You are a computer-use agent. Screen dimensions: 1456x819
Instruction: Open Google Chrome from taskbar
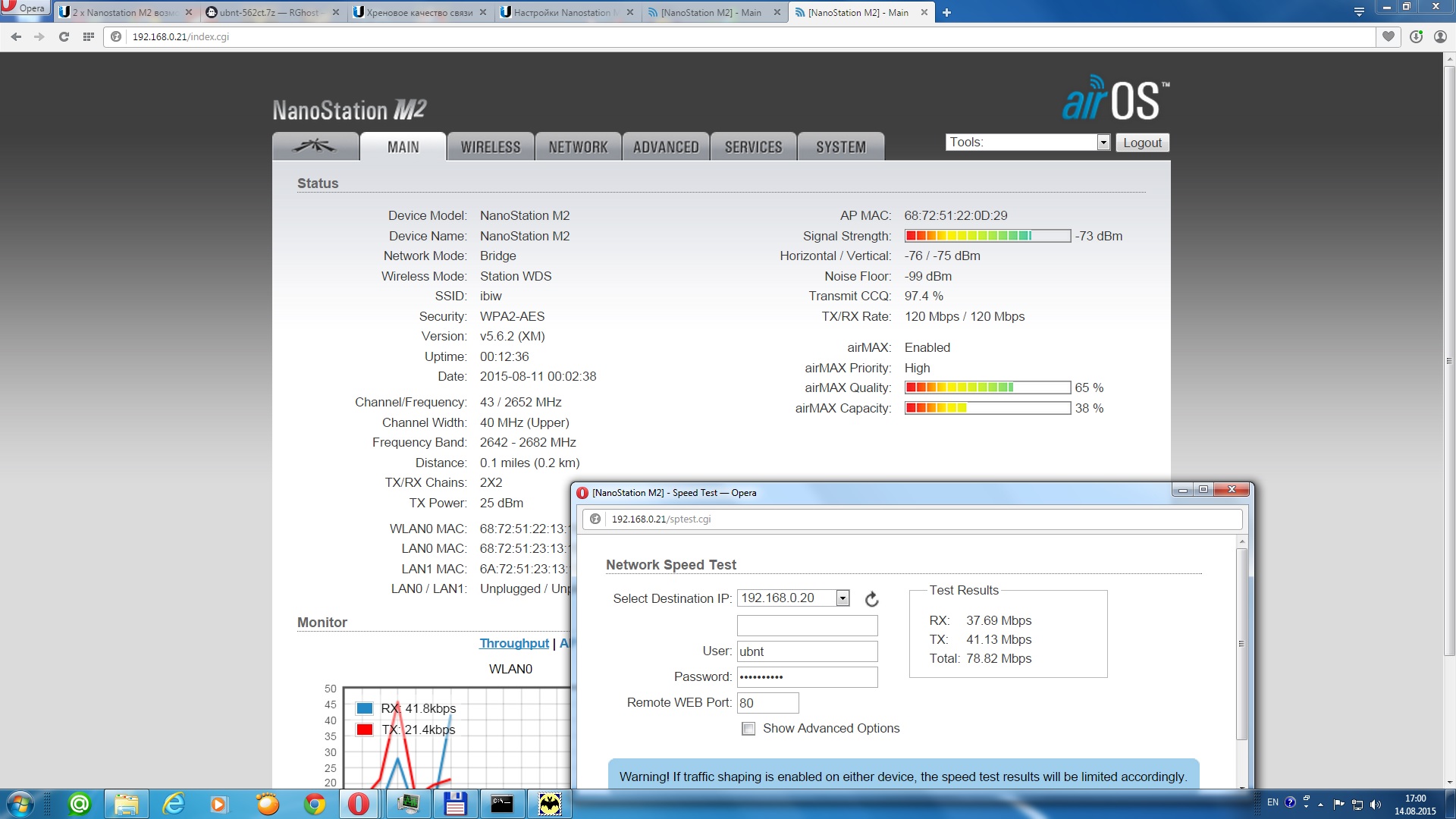(315, 804)
